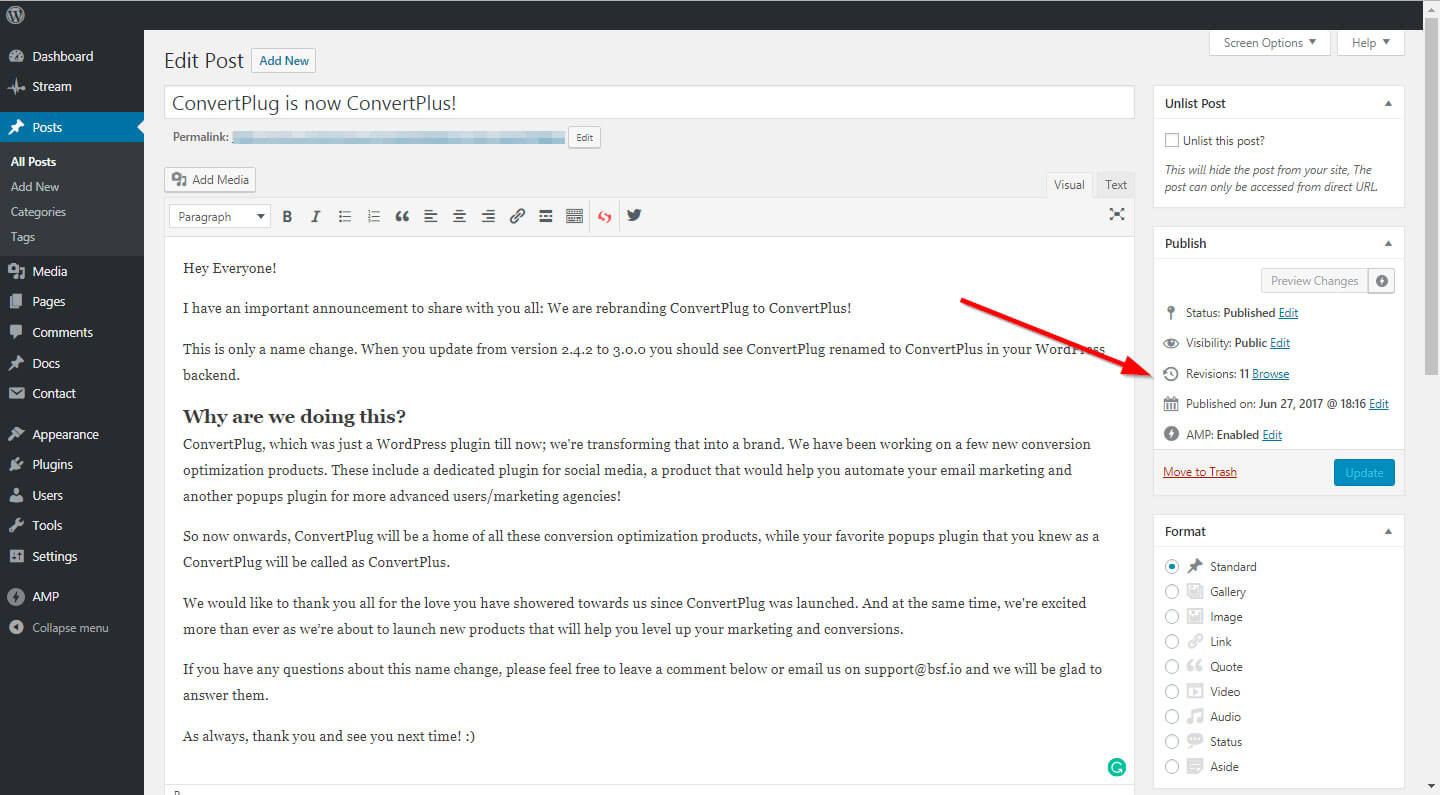This screenshot has height=795, width=1440.
Task: Switch to the Text editor tab
Action: (x=1115, y=184)
